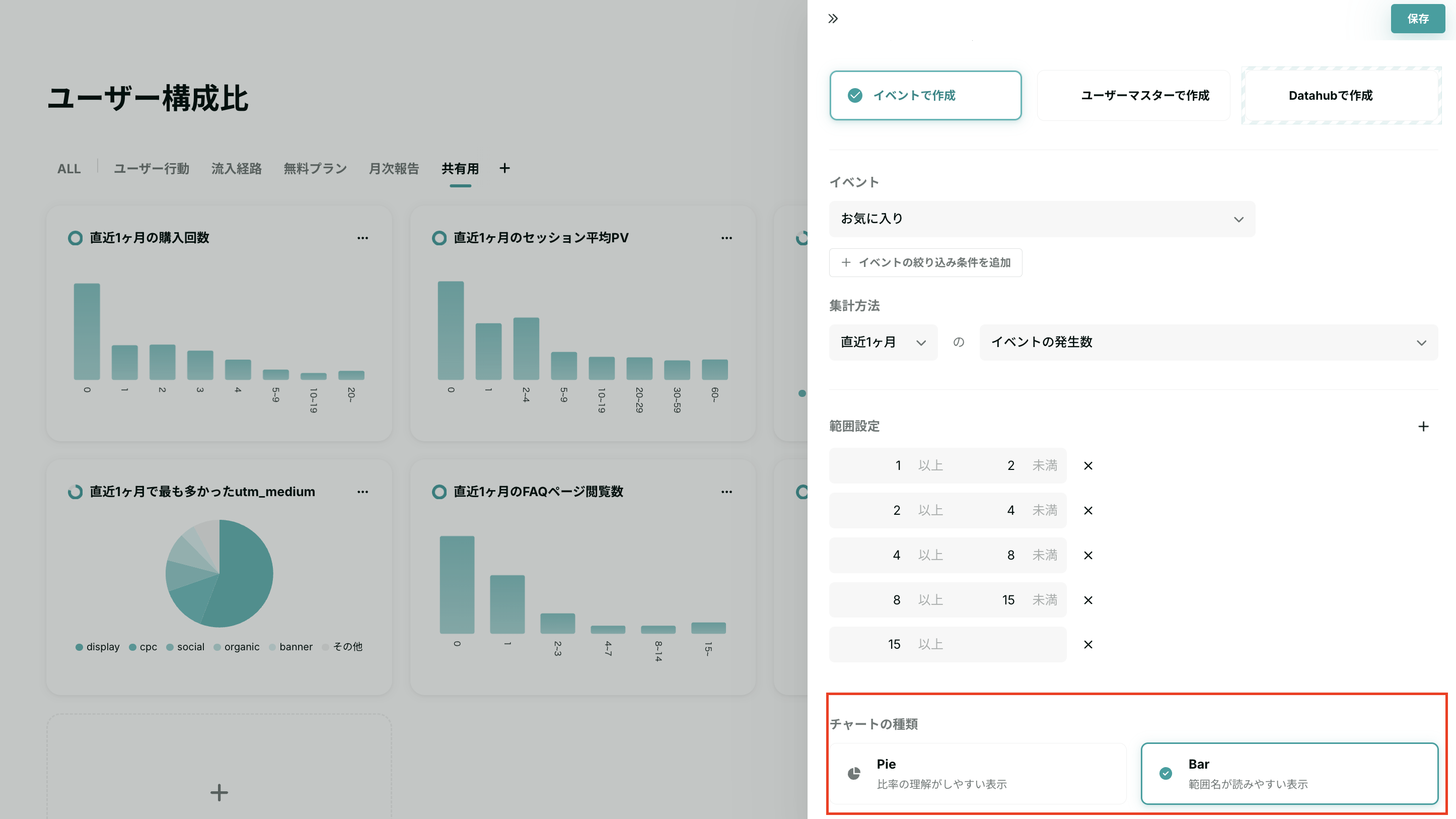
Task: Open menu for 直近1ヶ月のFAQページ閲覧数 card
Action: [727, 492]
